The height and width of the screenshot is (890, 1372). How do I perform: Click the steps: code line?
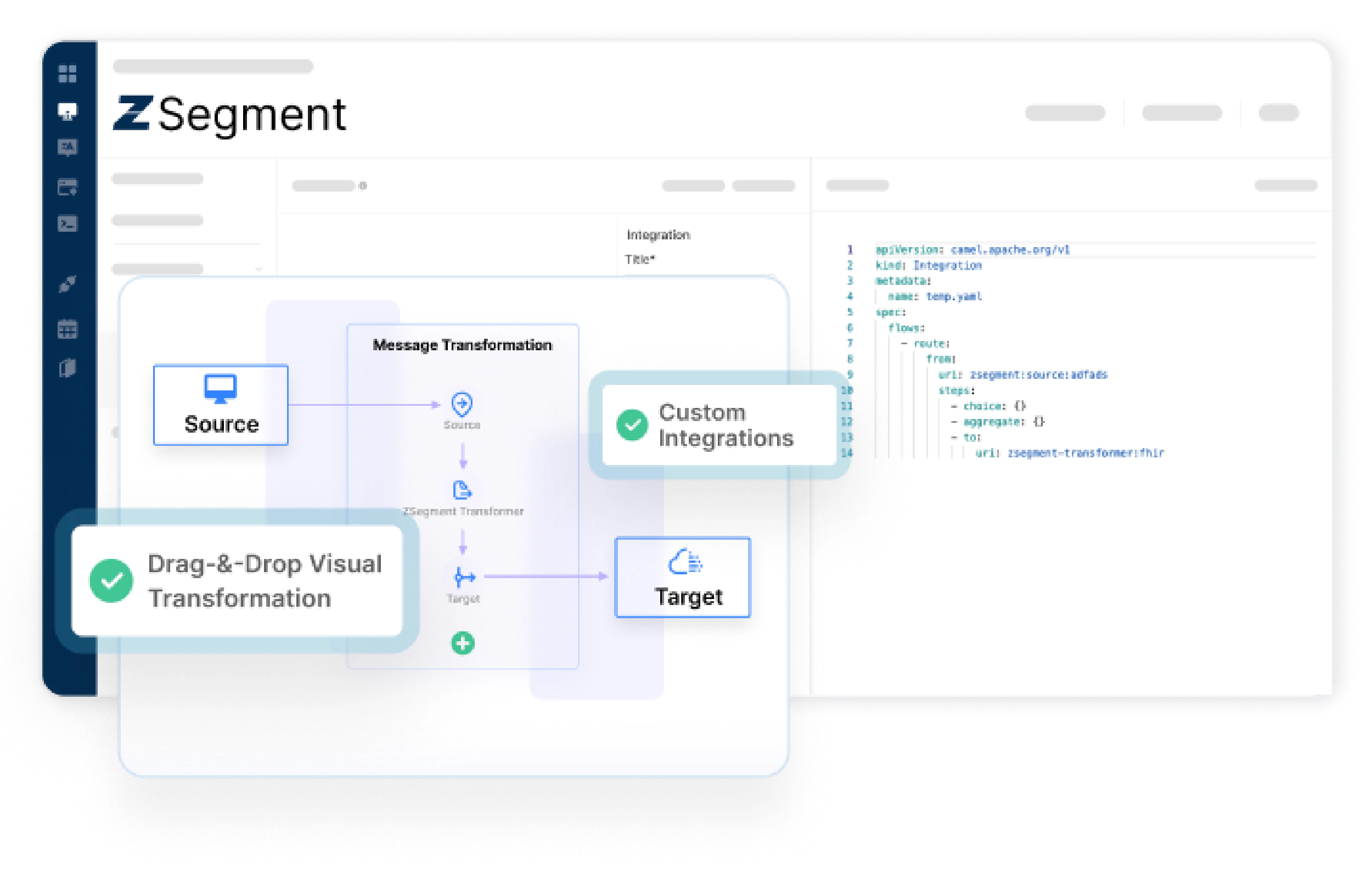coord(957,390)
